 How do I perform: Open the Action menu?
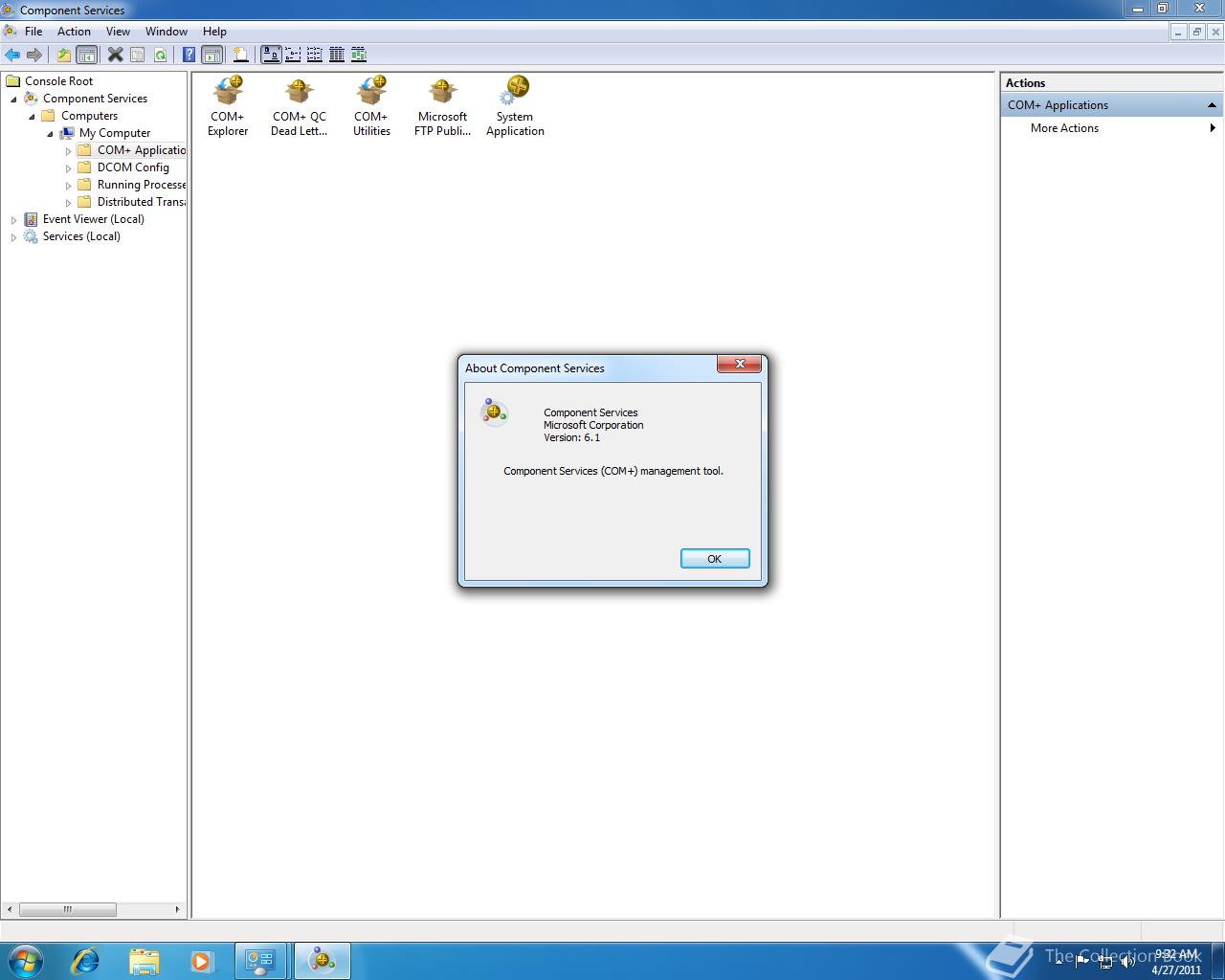pos(74,31)
